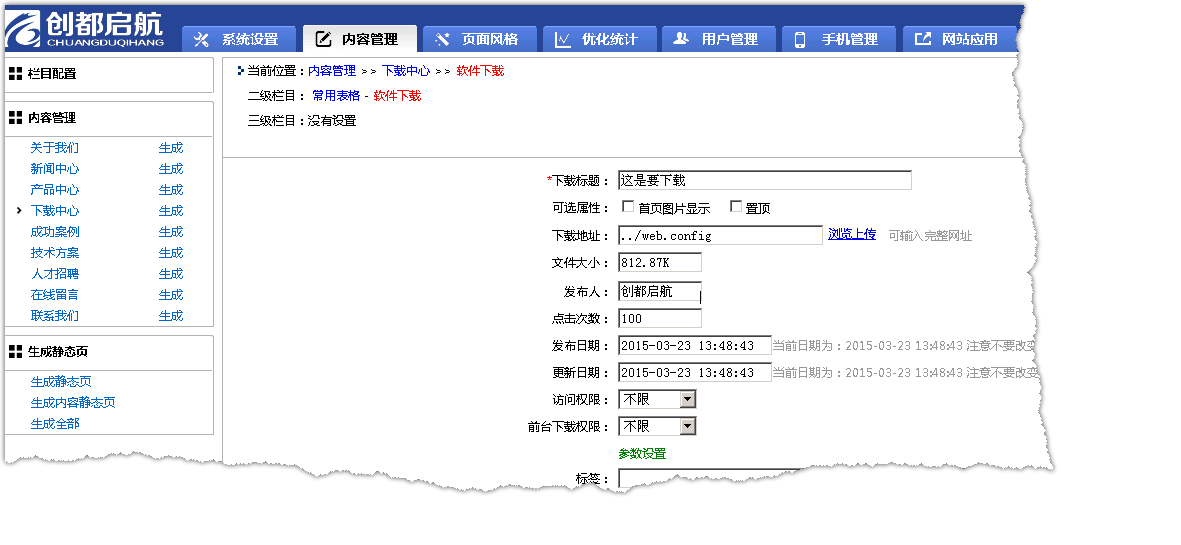Viewport: 1181px width, 545px height.
Task: Click the 手机管理 phone icon
Action: (x=801, y=39)
